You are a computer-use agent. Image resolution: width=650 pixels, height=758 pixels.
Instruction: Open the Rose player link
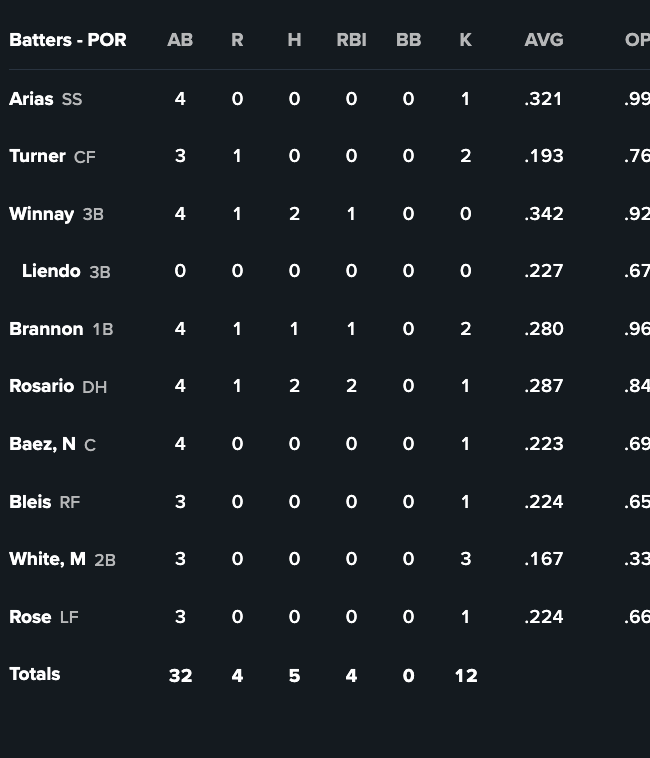click(x=30, y=617)
